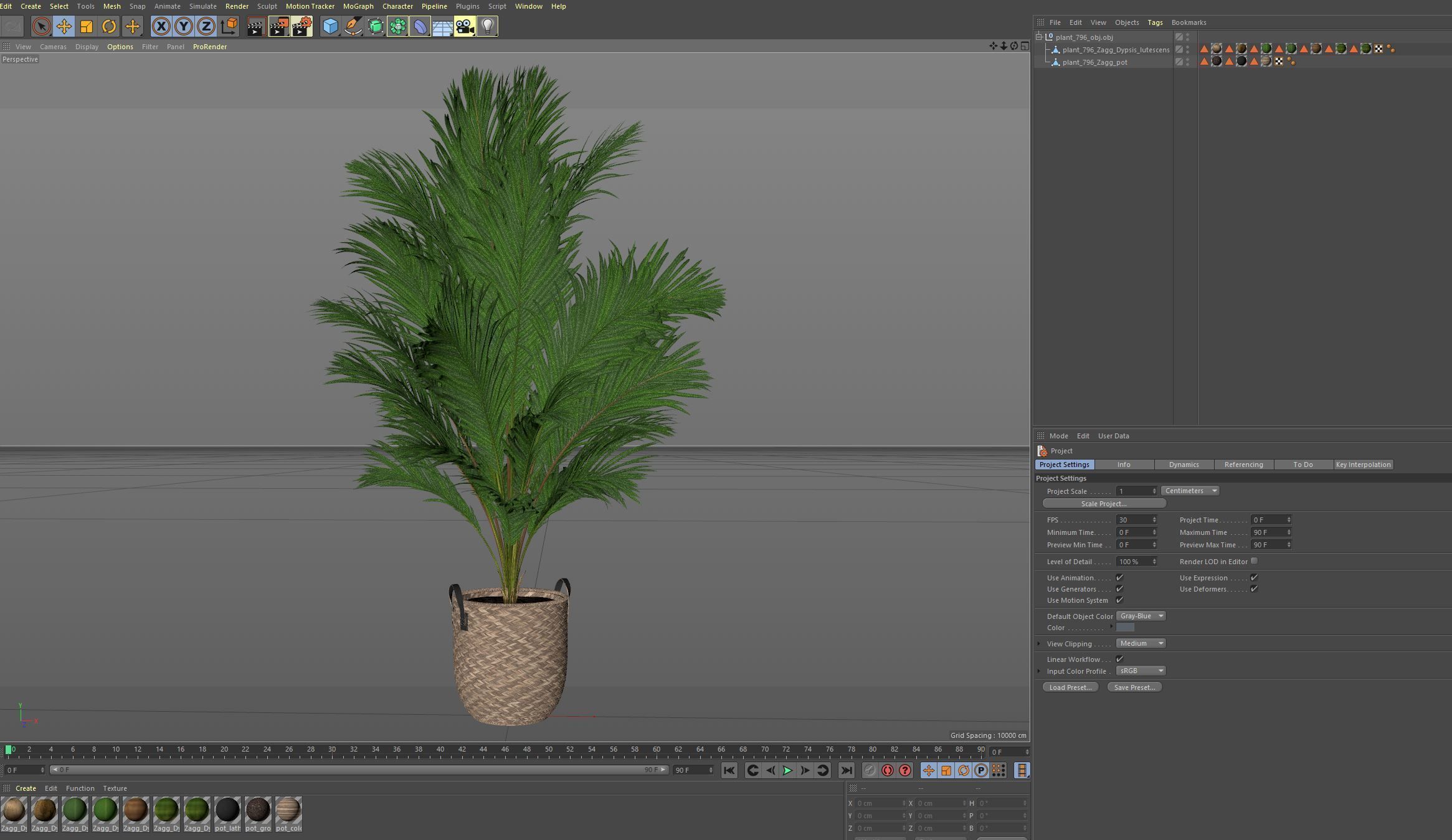Click the Load Preset button
Viewport: 1452px width, 840px height.
(x=1070, y=687)
